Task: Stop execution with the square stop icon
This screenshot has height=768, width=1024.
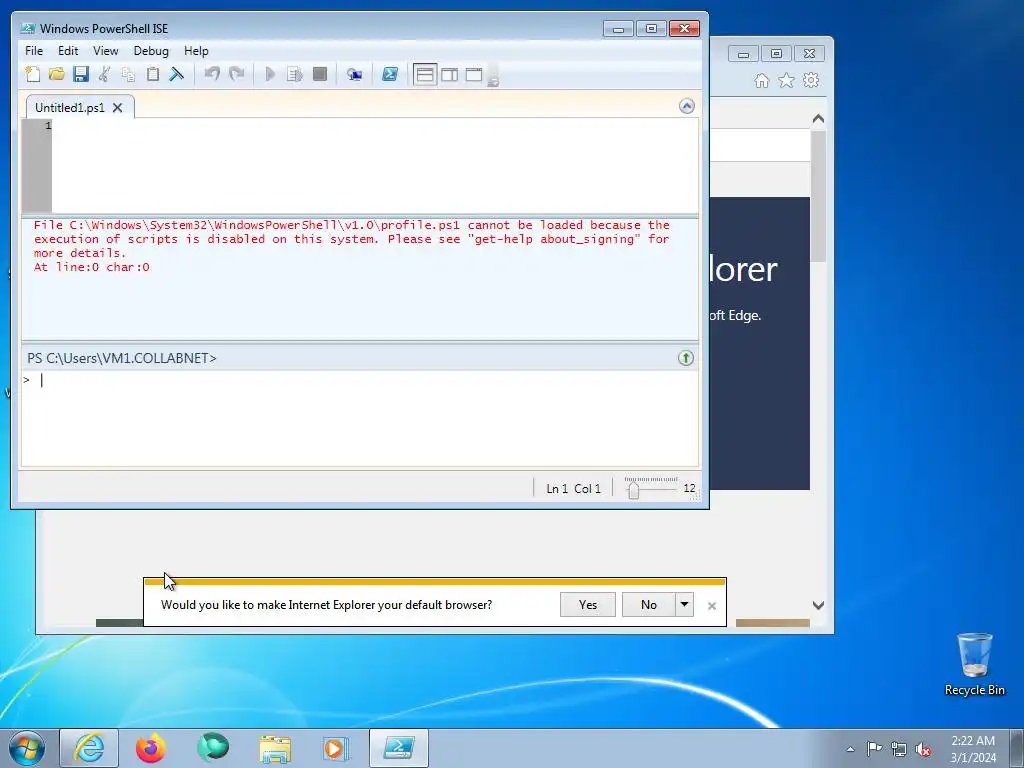Action: coord(319,74)
